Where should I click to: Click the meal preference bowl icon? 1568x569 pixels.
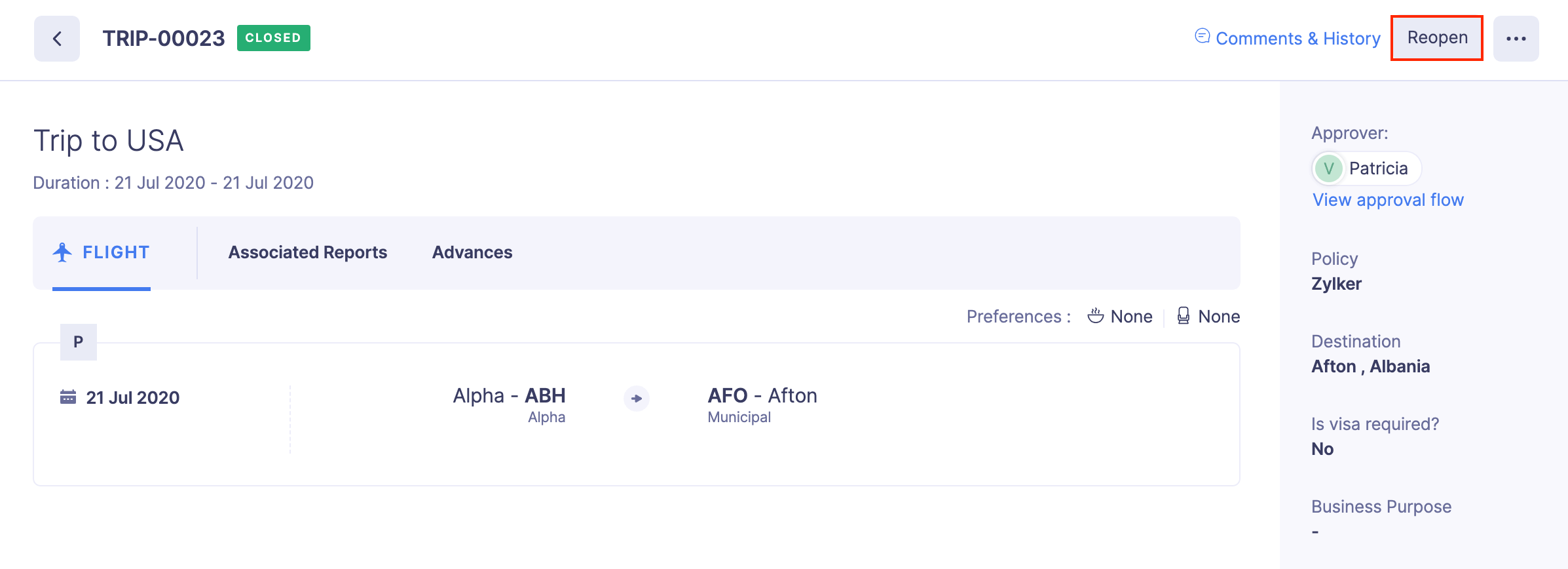[x=1095, y=316]
